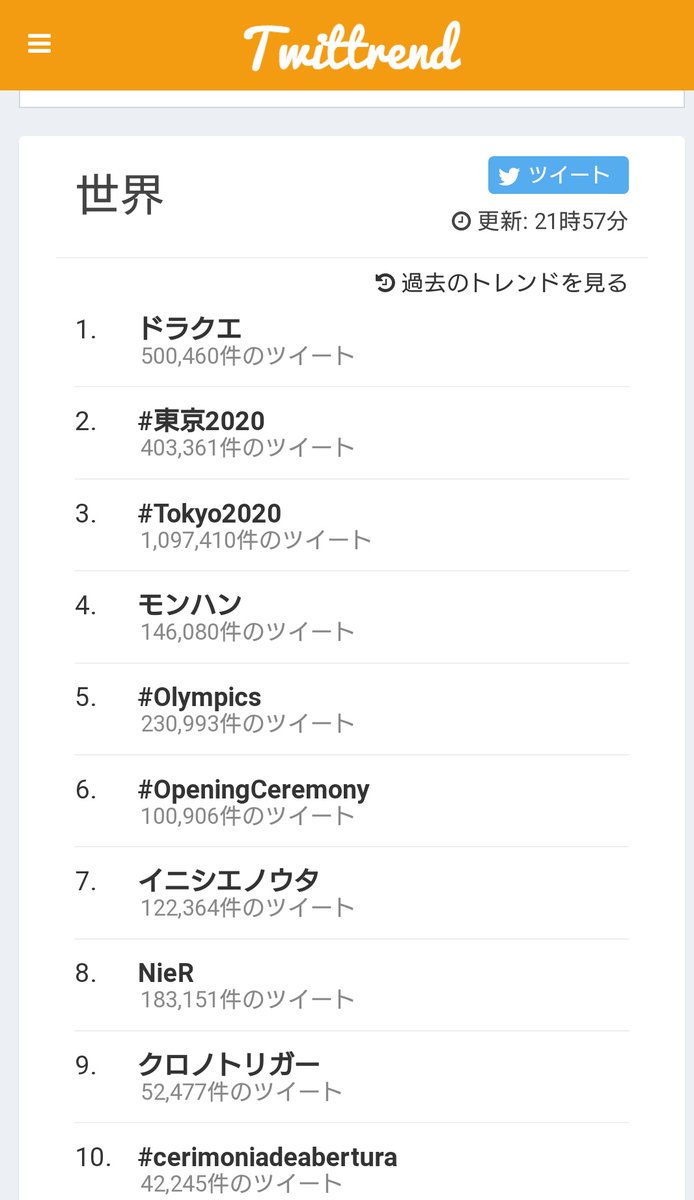The height and width of the screenshot is (1200, 694).
Task: Select the クロノトリガー trend
Action: point(229,1064)
